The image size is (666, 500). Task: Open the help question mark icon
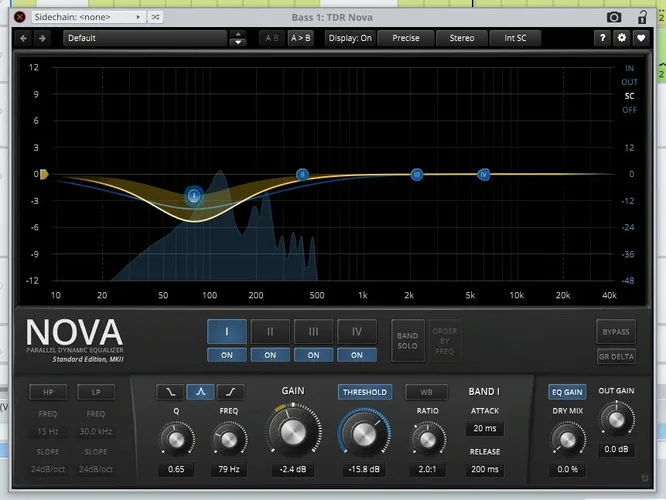coord(602,38)
